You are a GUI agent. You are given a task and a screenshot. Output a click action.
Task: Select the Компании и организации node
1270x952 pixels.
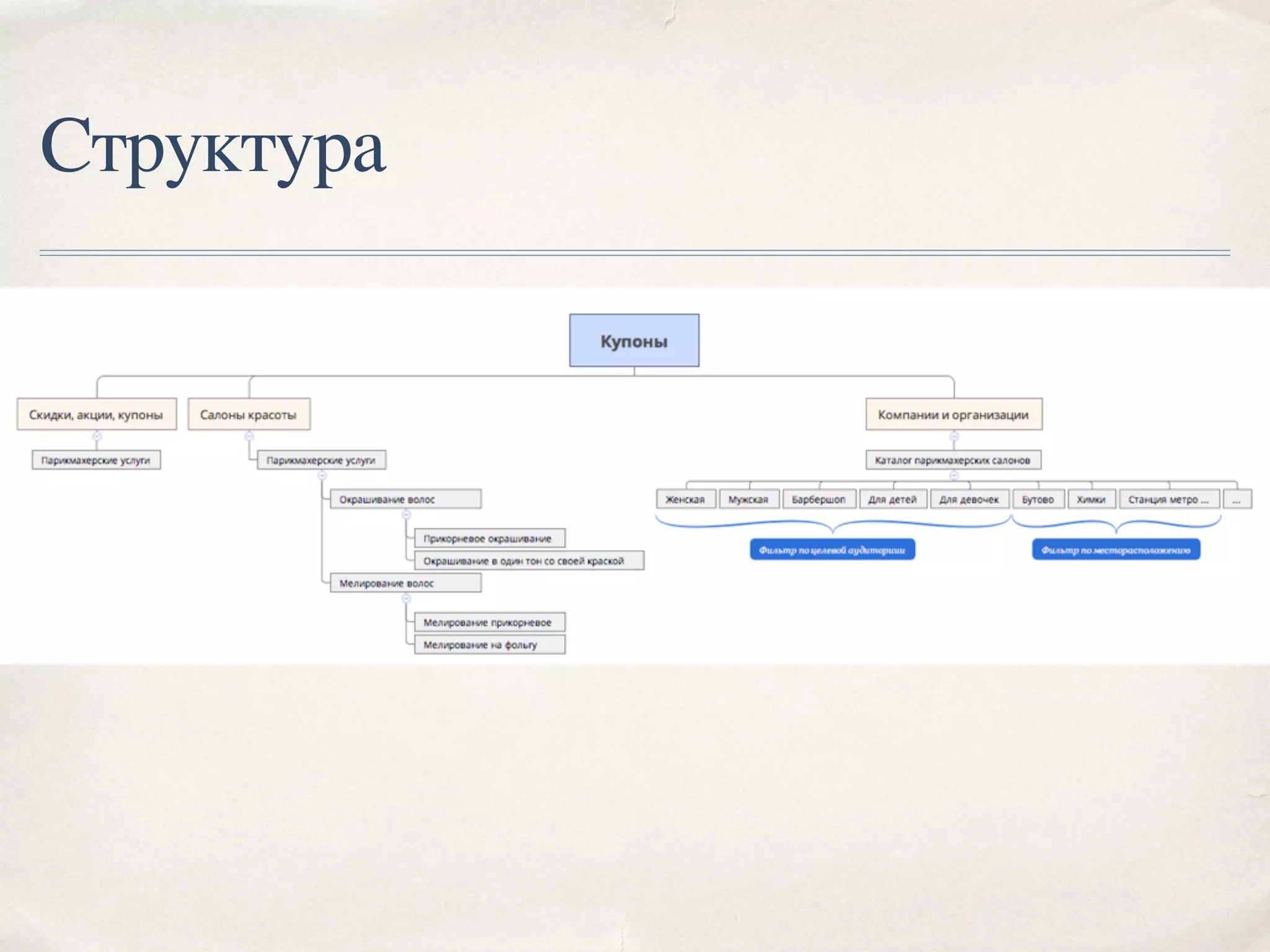pyautogui.click(x=954, y=414)
